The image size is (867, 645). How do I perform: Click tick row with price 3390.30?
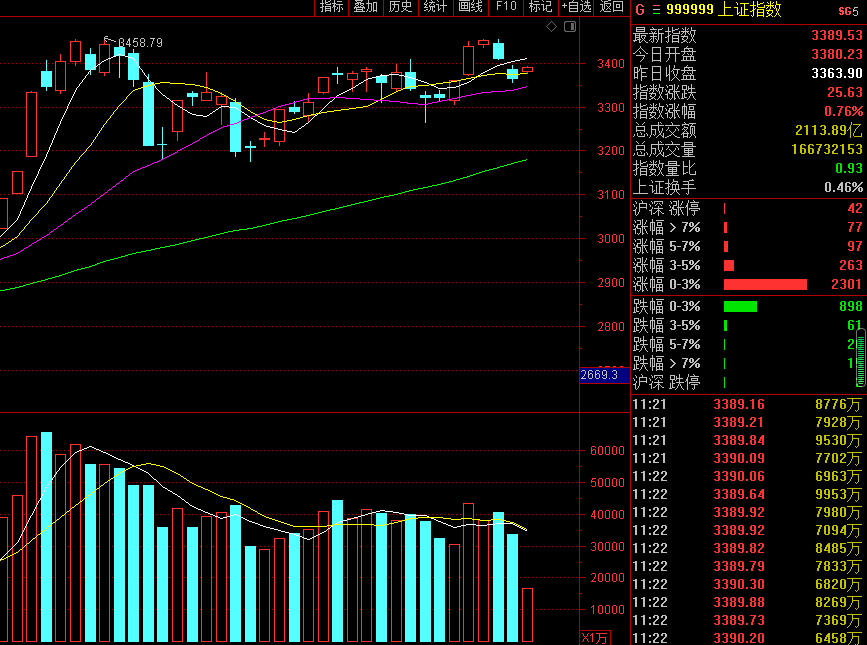[x=748, y=585]
